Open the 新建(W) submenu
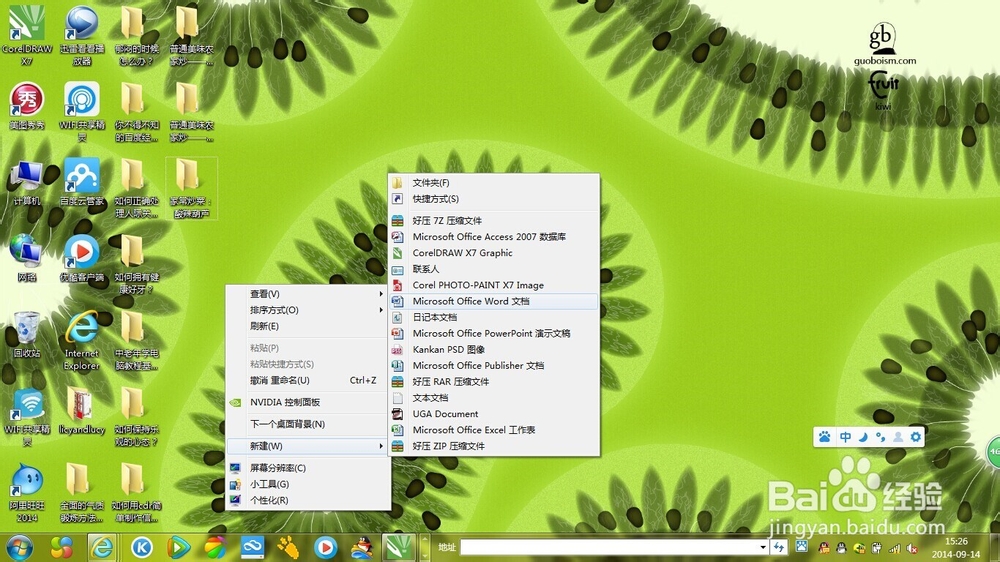This screenshot has height=562, width=1000. [x=308, y=446]
